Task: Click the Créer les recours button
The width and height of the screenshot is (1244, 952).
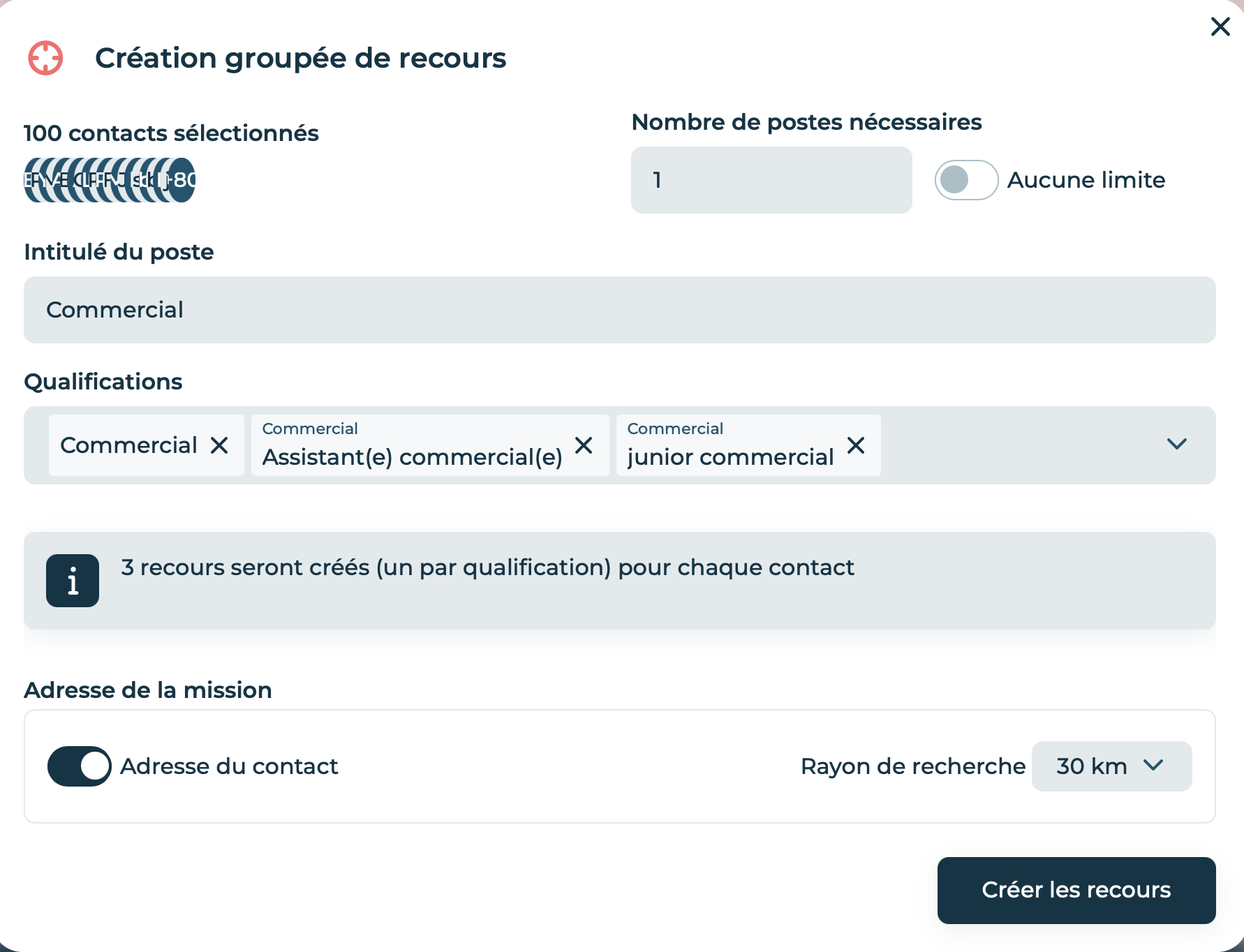Action: [x=1076, y=890]
